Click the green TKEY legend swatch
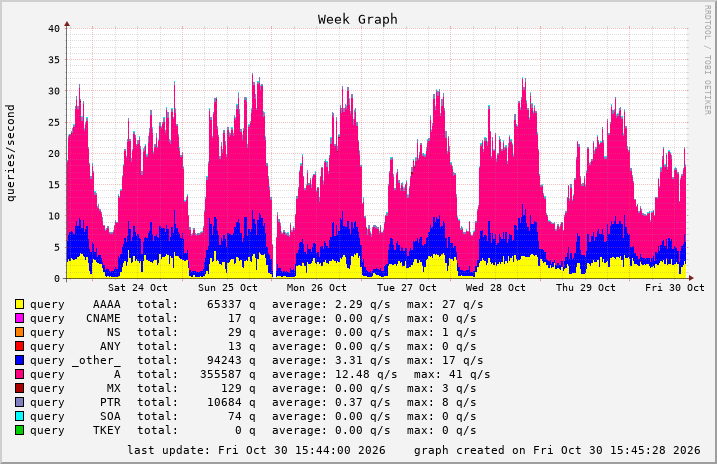The height and width of the screenshot is (464, 717). click(x=19, y=430)
